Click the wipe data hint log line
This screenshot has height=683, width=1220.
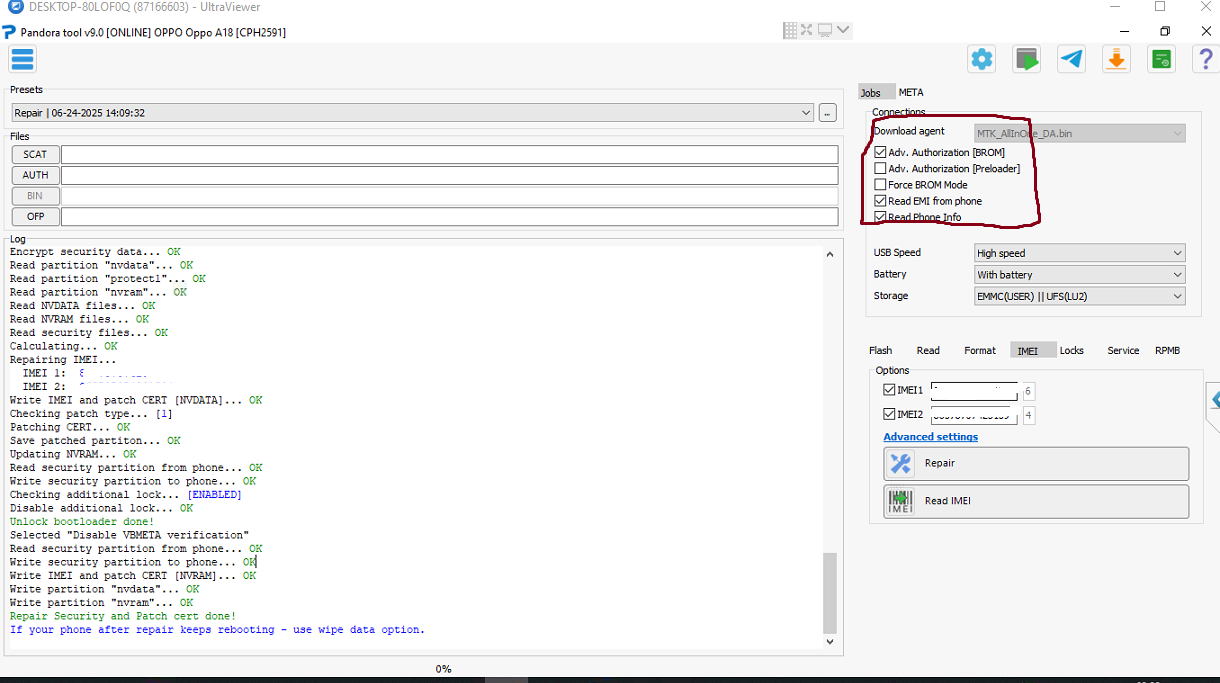217,630
